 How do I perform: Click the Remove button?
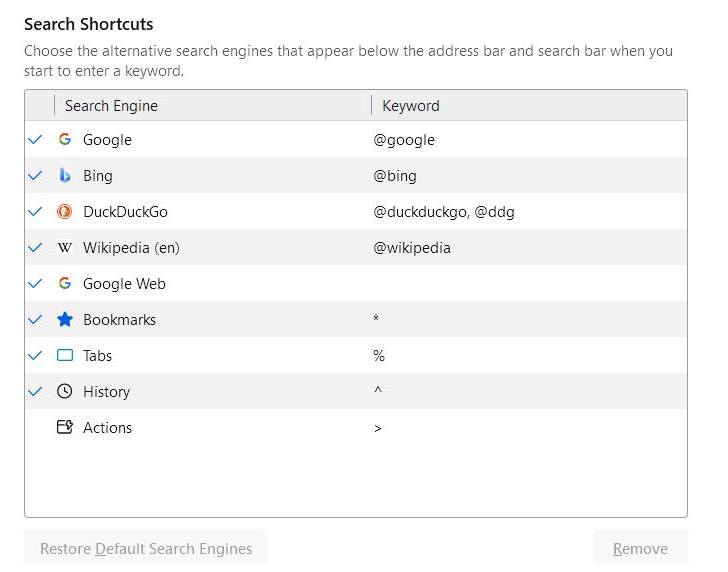[640, 548]
